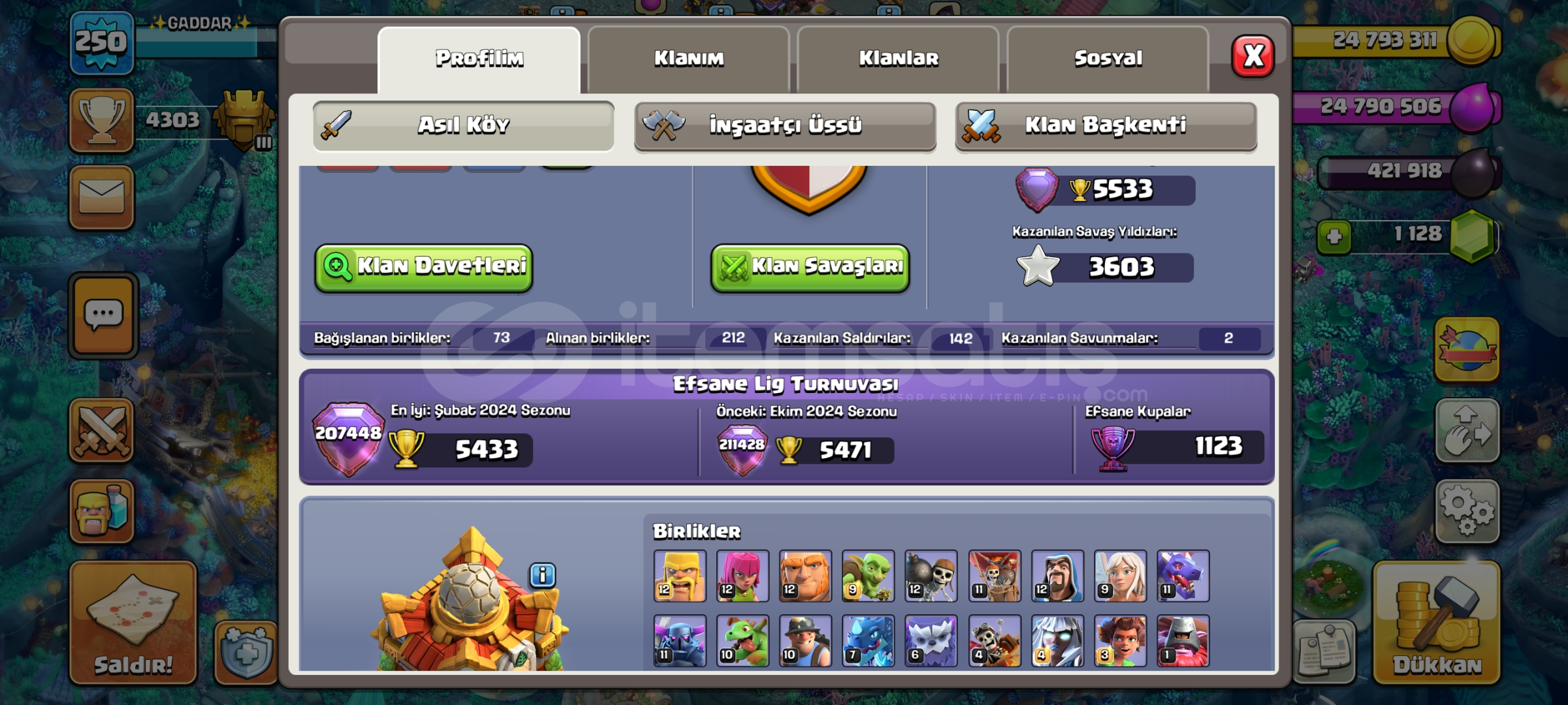
Task: Select the Barbarian troop thumbnail
Action: tap(680, 576)
